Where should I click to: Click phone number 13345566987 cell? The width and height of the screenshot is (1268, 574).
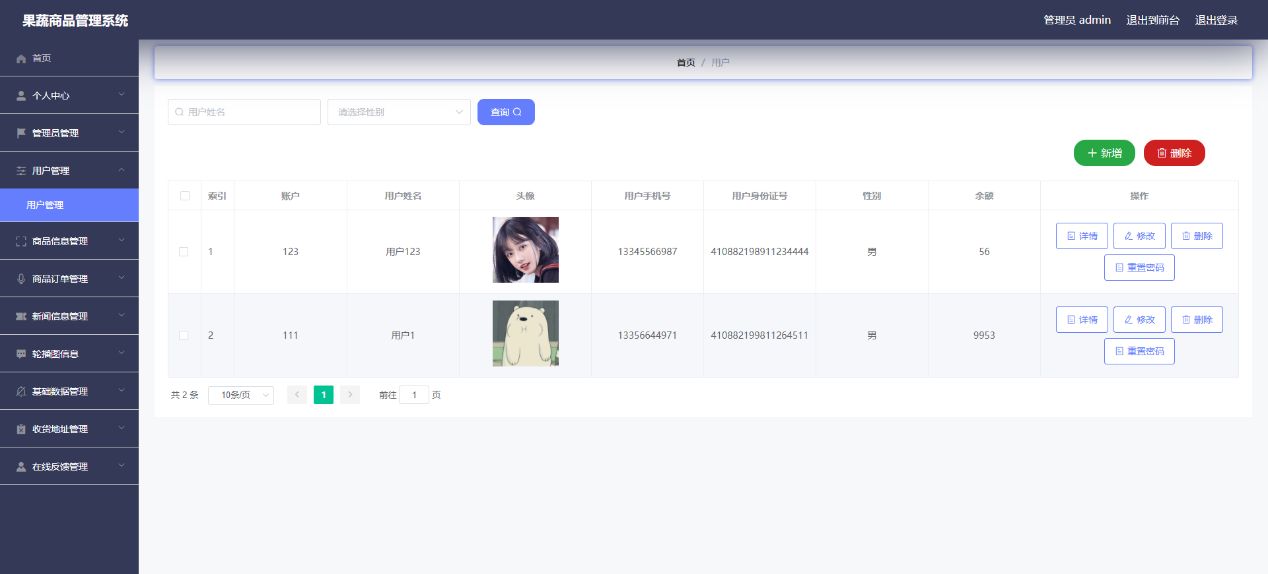pos(648,252)
